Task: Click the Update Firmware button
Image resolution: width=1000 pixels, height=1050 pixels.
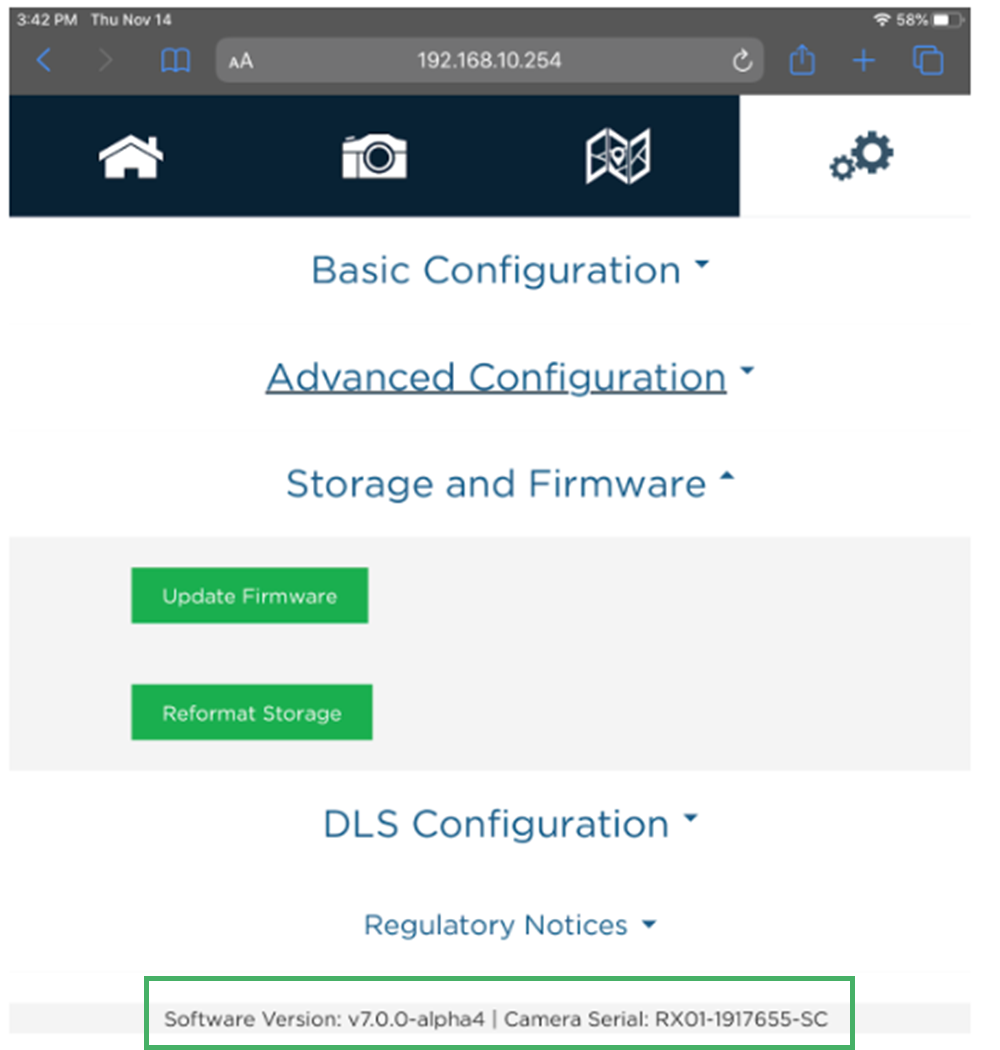Action: [249, 596]
